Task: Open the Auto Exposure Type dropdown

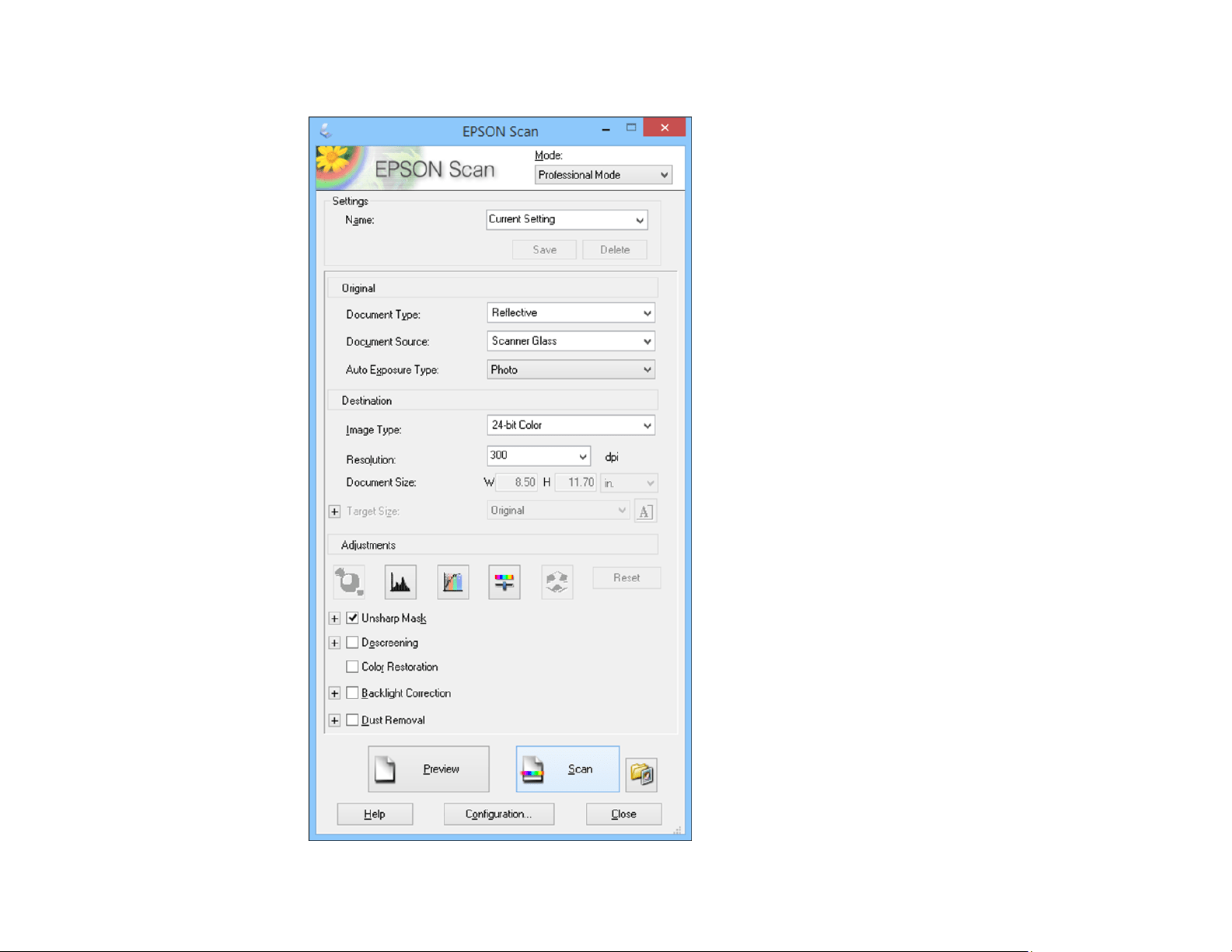Action: 571,370
